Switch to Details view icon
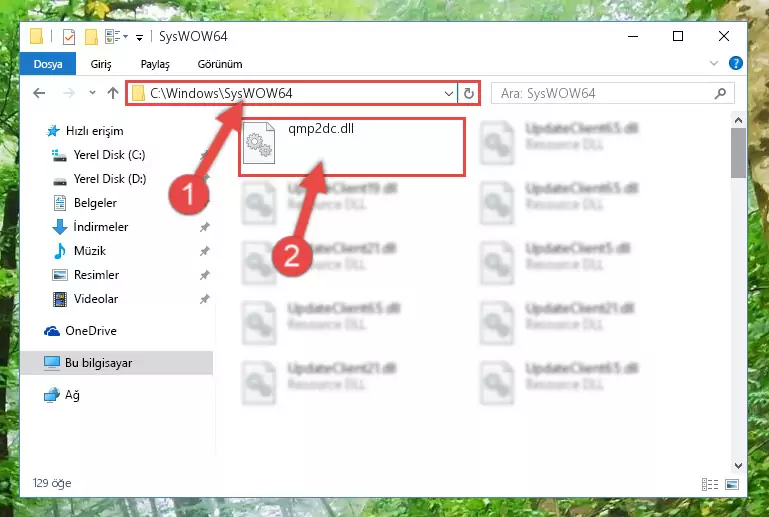 click(x=710, y=485)
